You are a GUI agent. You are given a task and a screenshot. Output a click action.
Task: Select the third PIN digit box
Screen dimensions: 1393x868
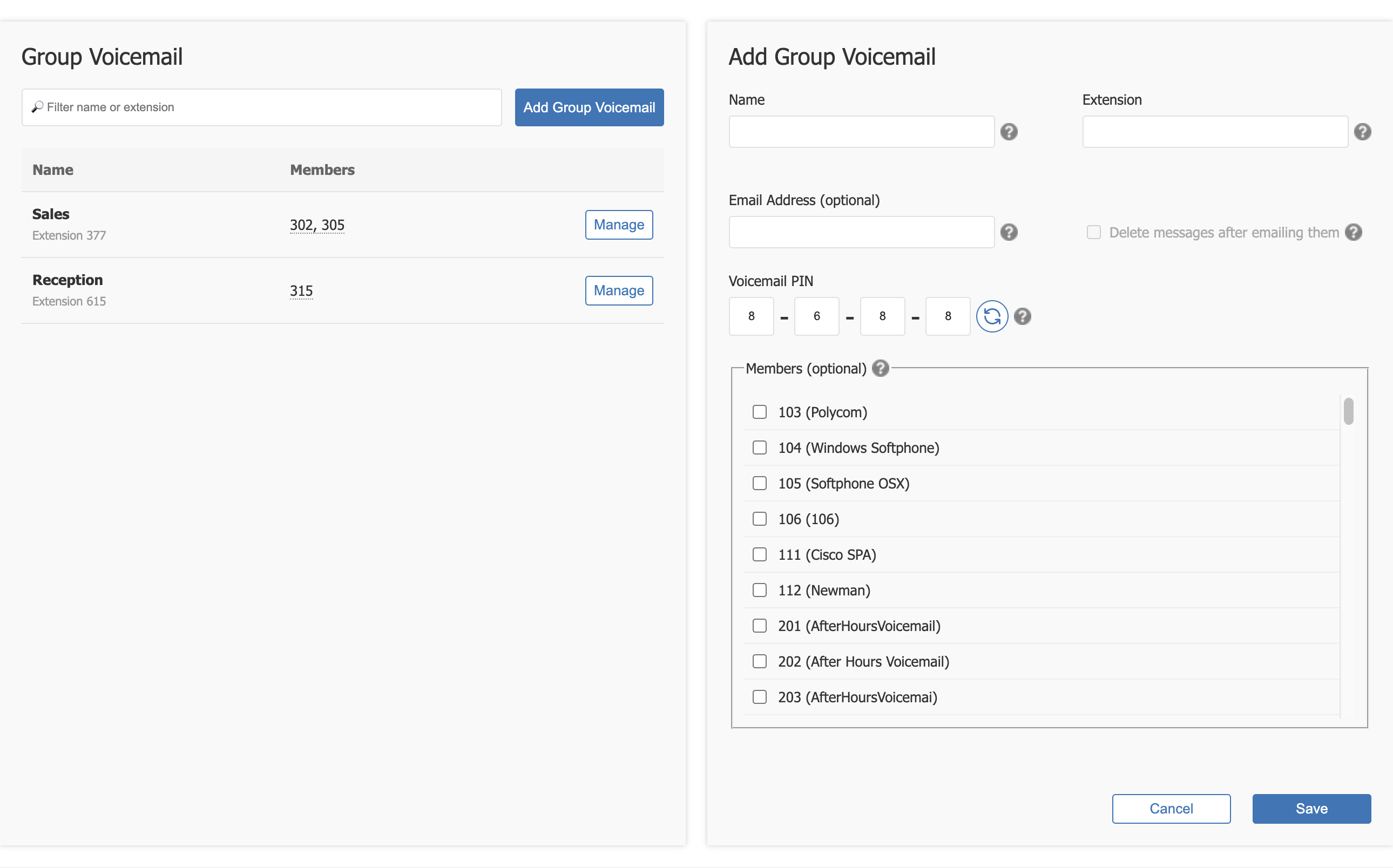coord(883,316)
